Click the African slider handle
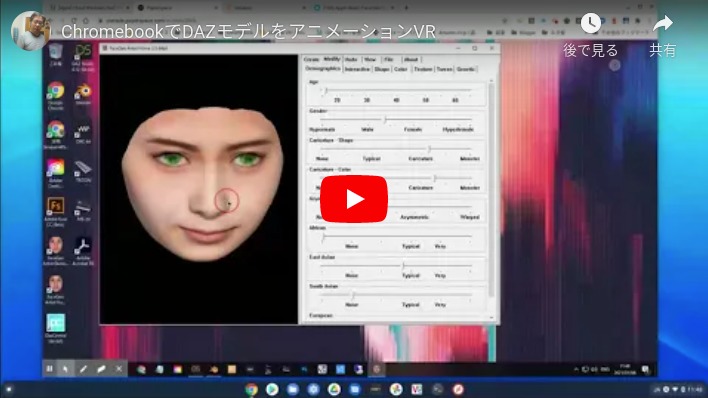This screenshot has width=708, height=398. point(323,236)
